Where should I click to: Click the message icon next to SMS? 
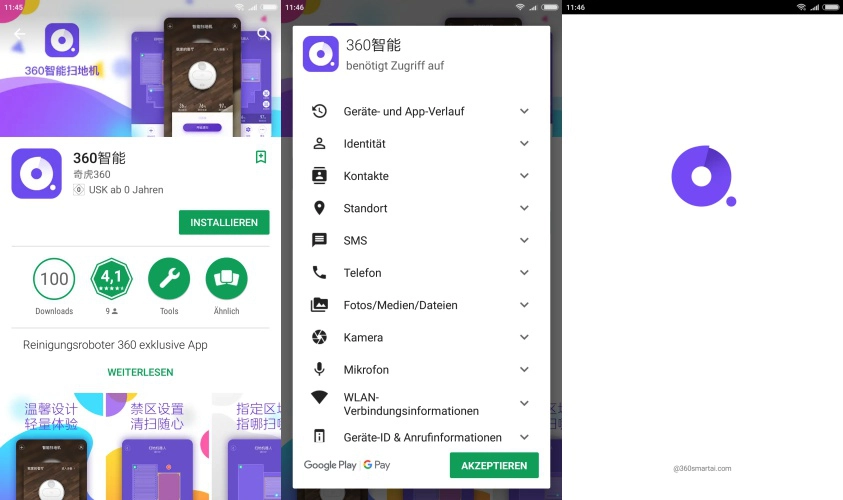tap(319, 240)
